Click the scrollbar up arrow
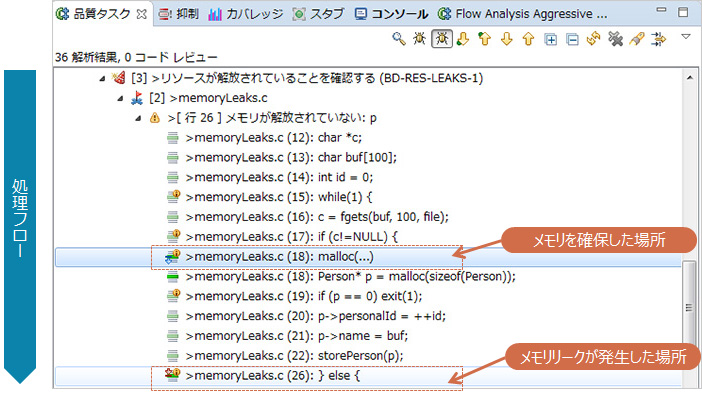 689,78
